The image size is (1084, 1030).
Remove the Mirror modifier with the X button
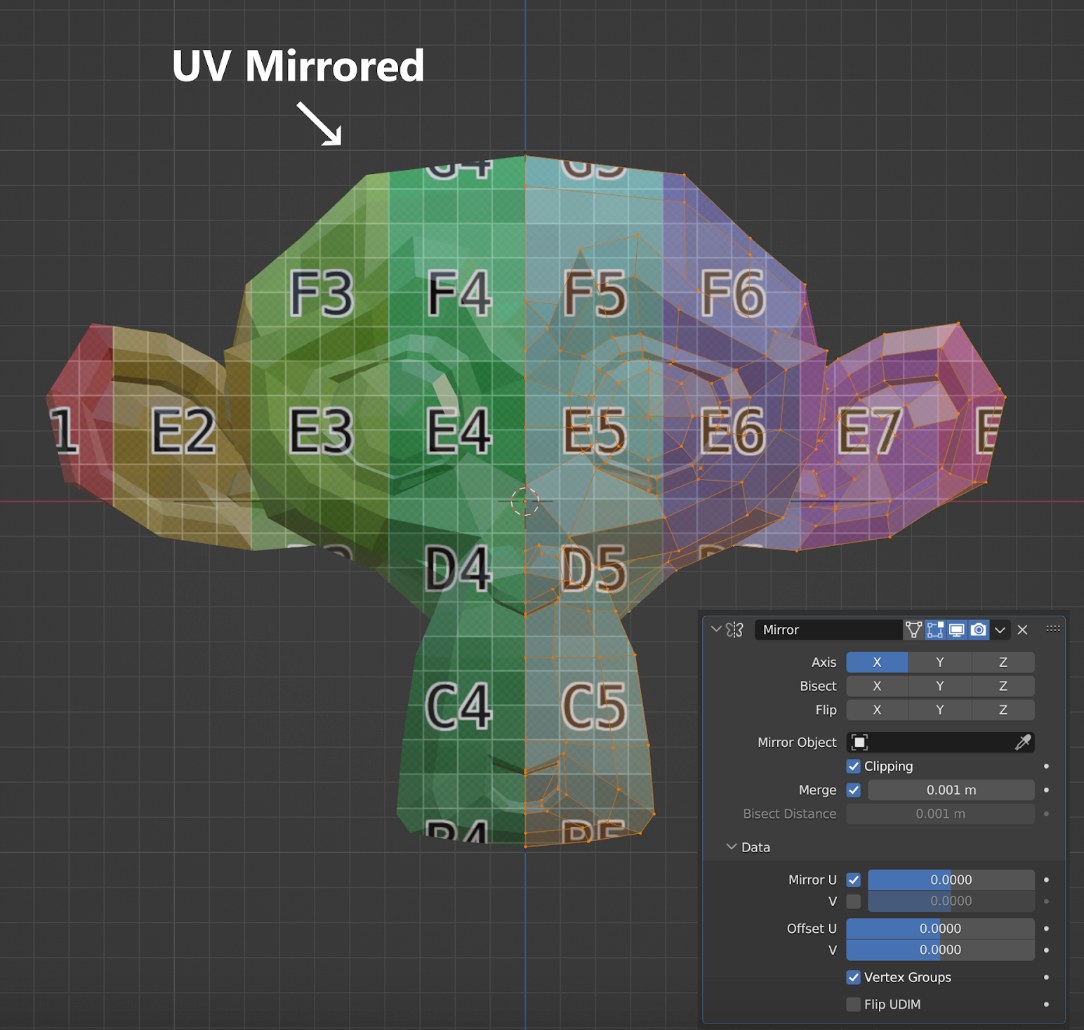tap(1023, 629)
